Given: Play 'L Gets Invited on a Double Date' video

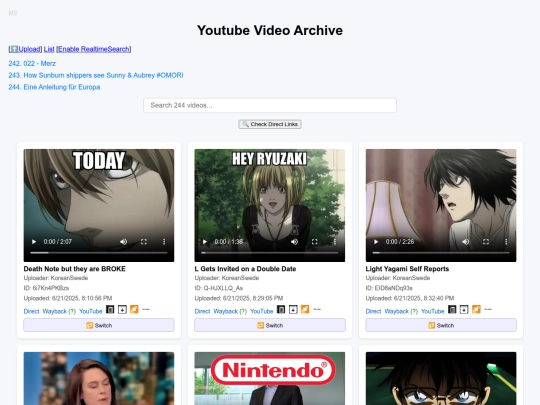Looking at the screenshot, I should click(x=205, y=242).
